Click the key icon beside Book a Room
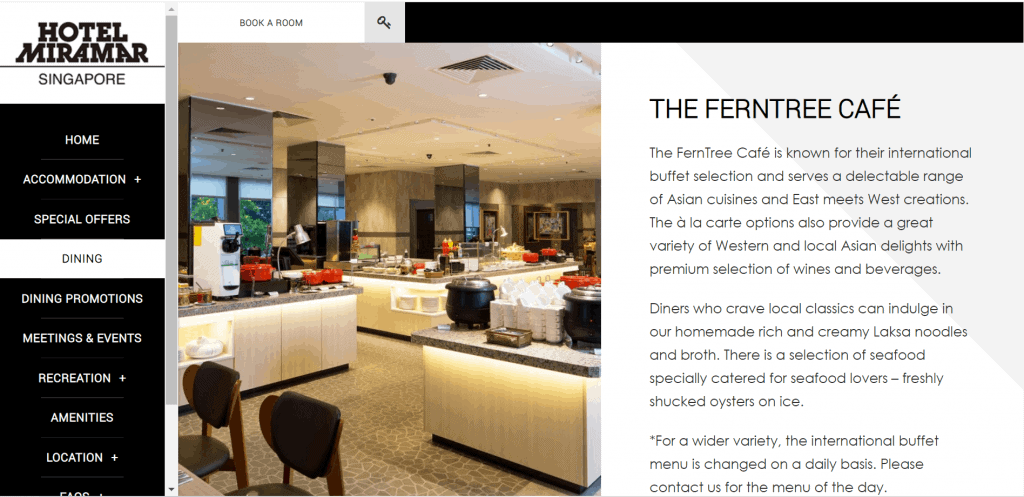 click(384, 23)
